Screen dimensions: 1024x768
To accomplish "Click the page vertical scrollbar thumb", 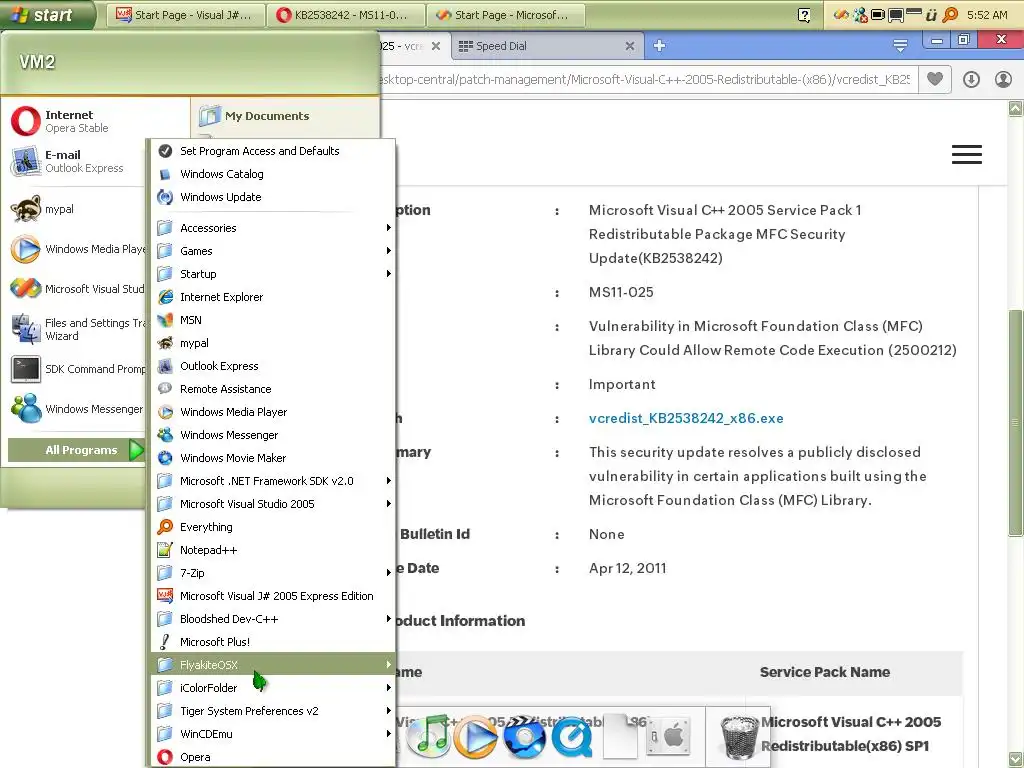I will click(1016, 423).
